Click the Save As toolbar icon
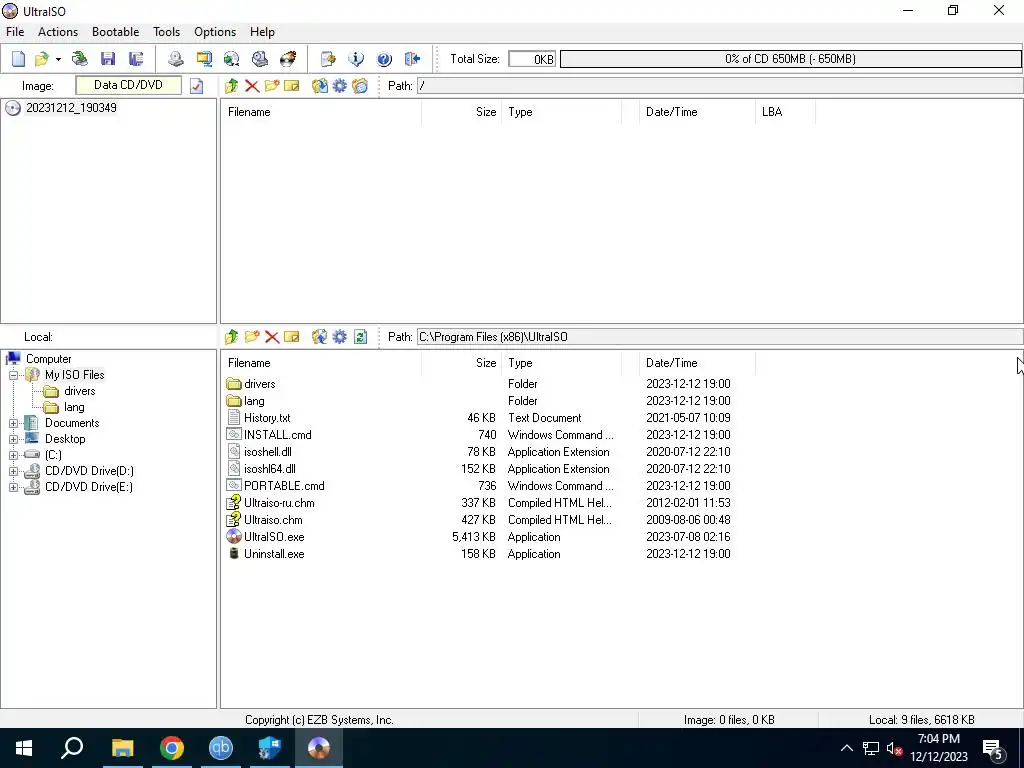1024x768 pixels. [x=136, y=59]
